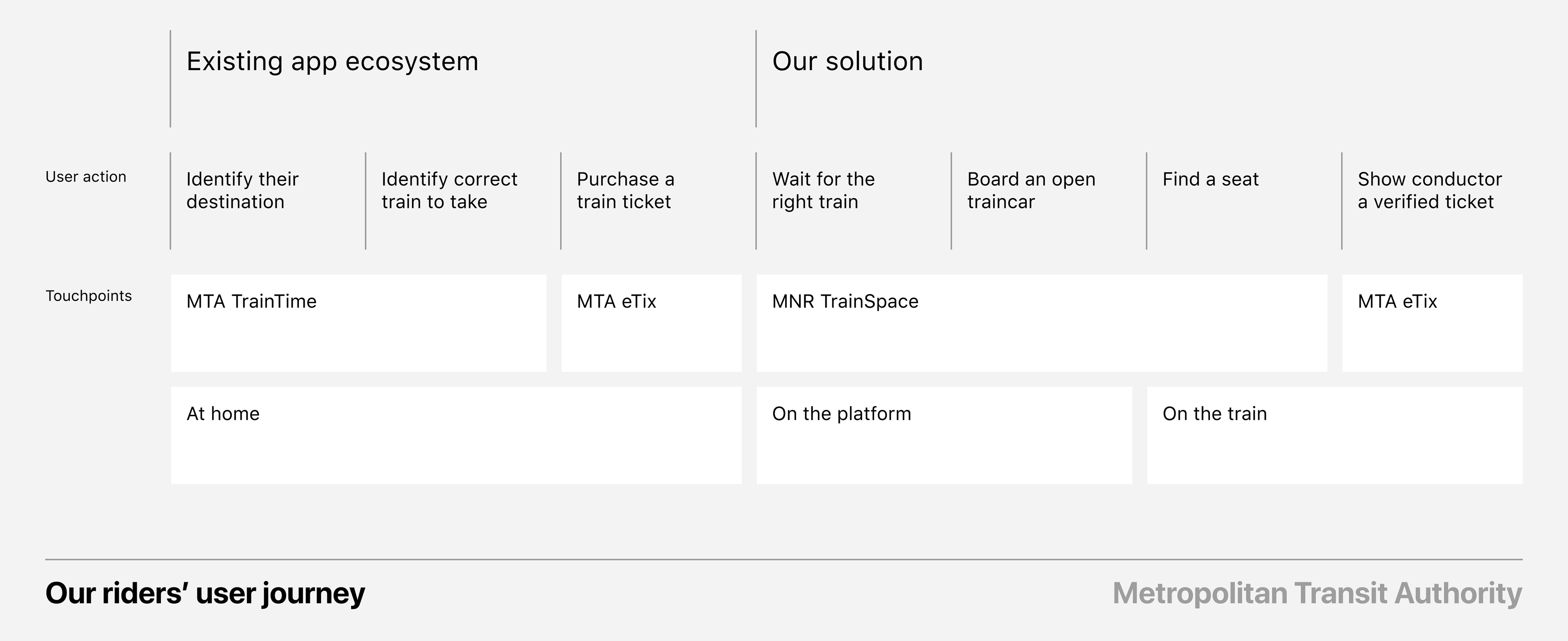This screenshot has height=641, width=1568.
Task: Select 'Identify correct train to take' step
Action: click(449, 190)
